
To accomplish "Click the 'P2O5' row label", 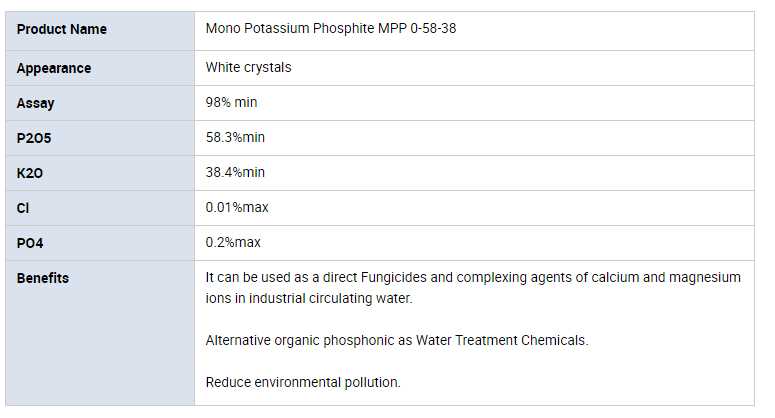I will point(34,138).
